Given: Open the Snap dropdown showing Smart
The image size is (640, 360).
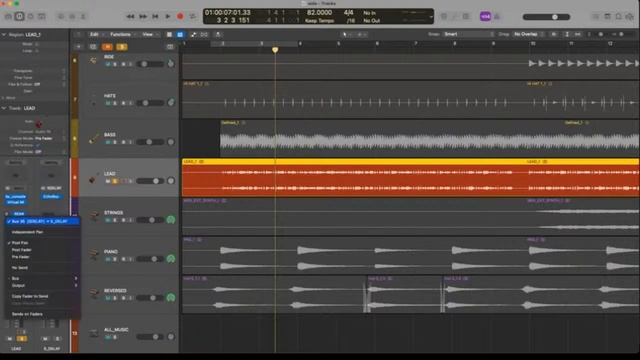Looking at the screenshot, I should pos(469,34).
